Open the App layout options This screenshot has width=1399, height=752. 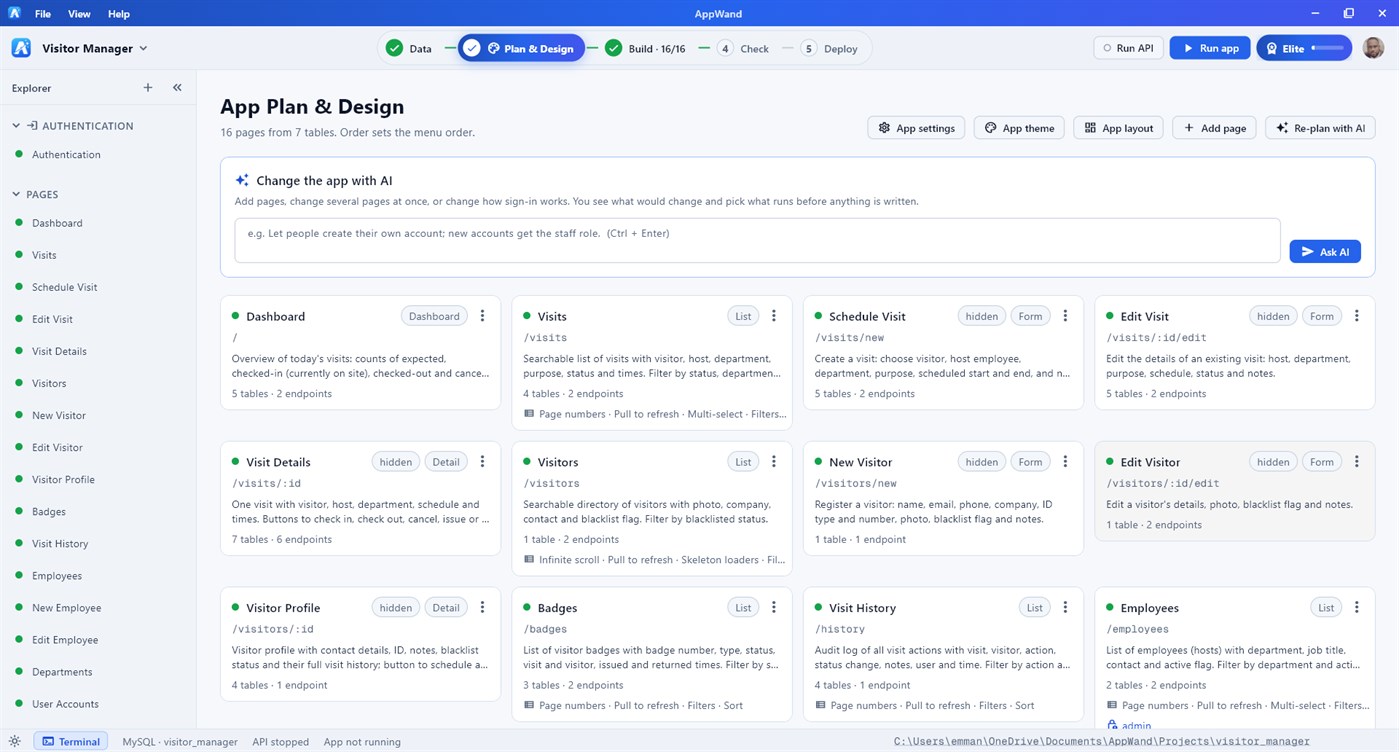[x=1119, y=128]
